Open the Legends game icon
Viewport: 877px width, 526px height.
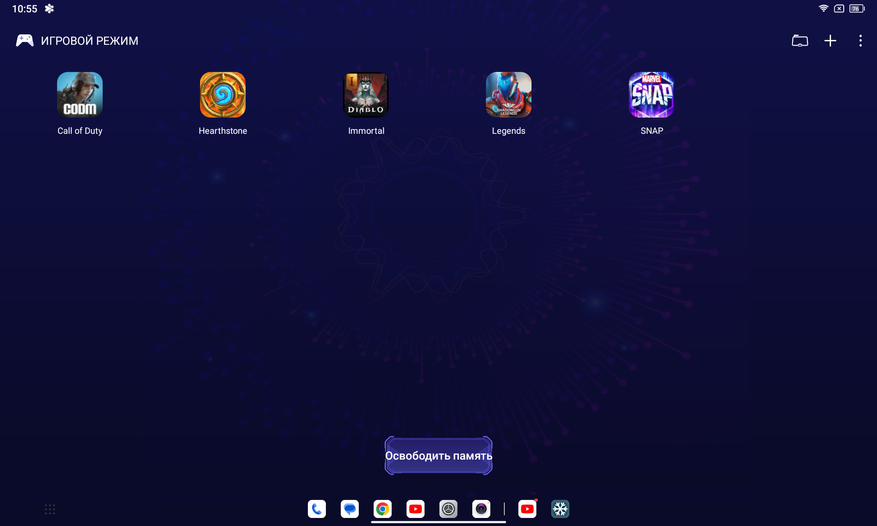(508, 95)
